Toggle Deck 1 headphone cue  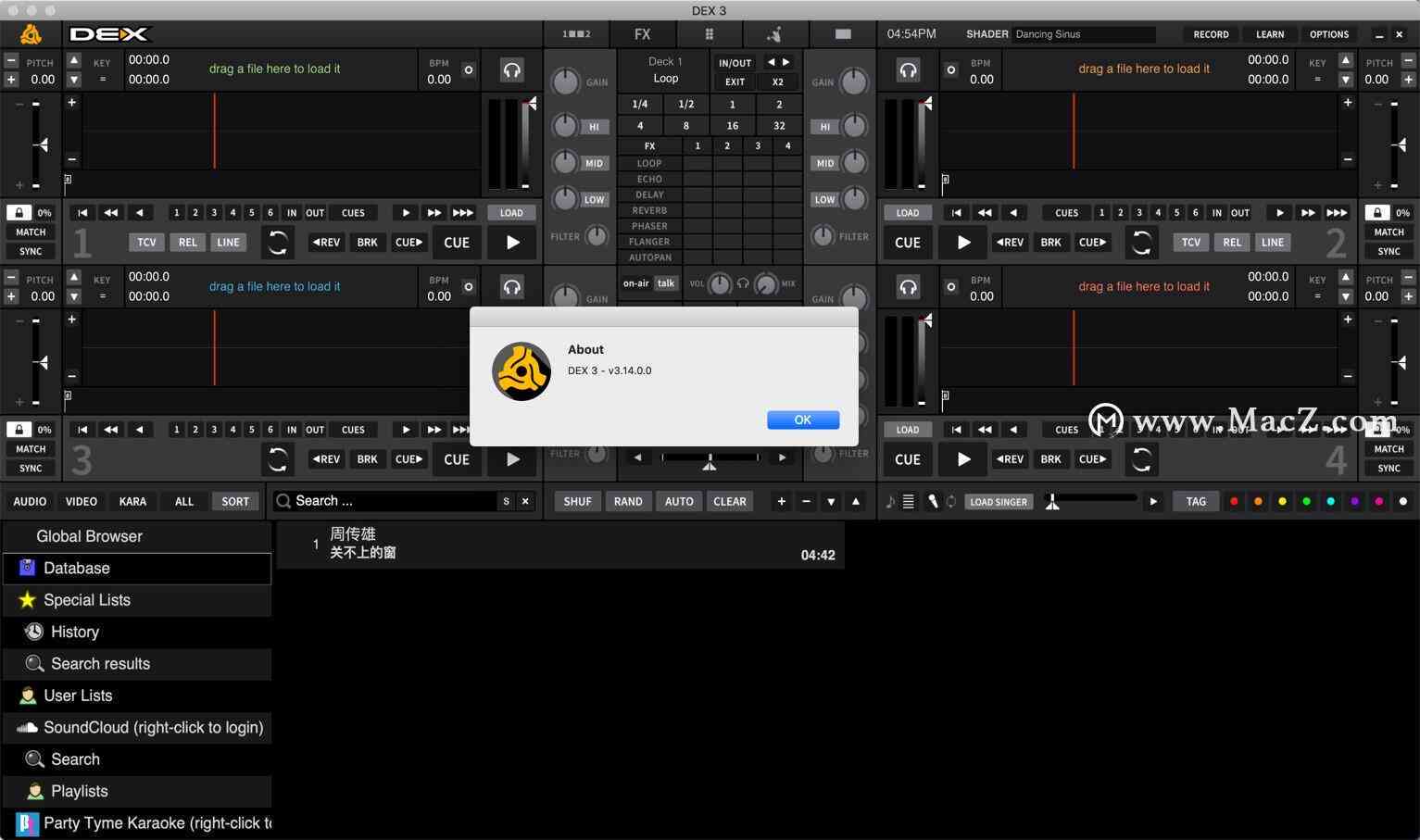(x=511, y=70)
